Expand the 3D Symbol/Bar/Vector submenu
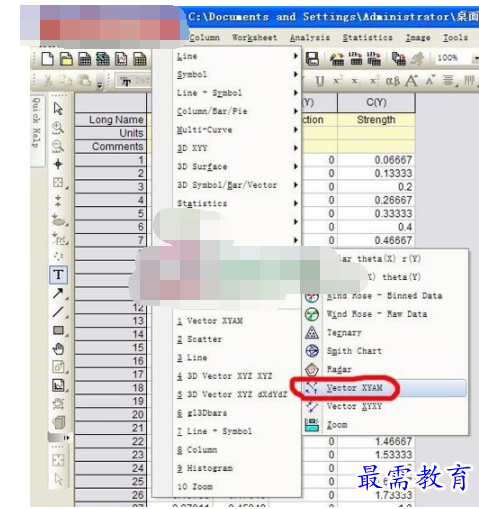Screen dimensions: 479x509 pyautogui.click(x=236, y=185)
